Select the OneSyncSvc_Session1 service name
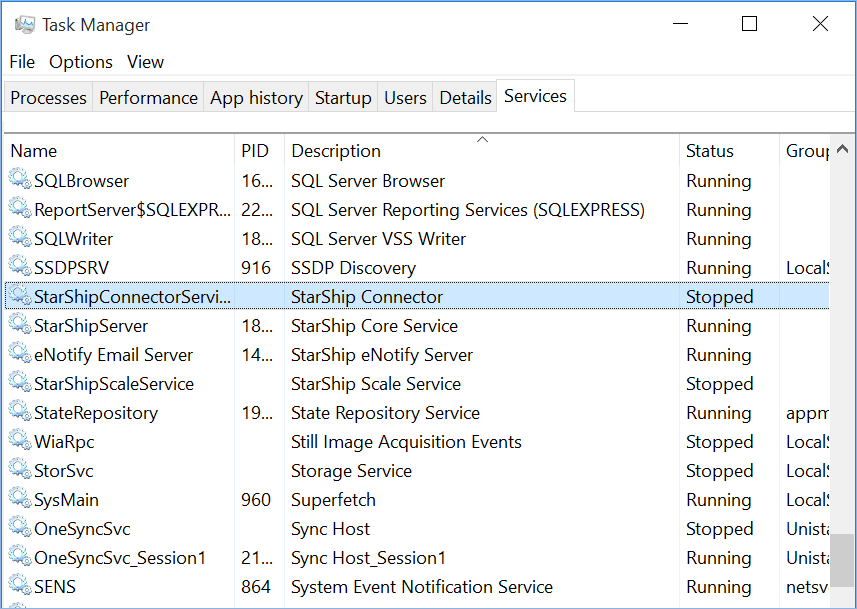Image resolution: width=857 pixels, height=609 pixels. click(120, 558)
